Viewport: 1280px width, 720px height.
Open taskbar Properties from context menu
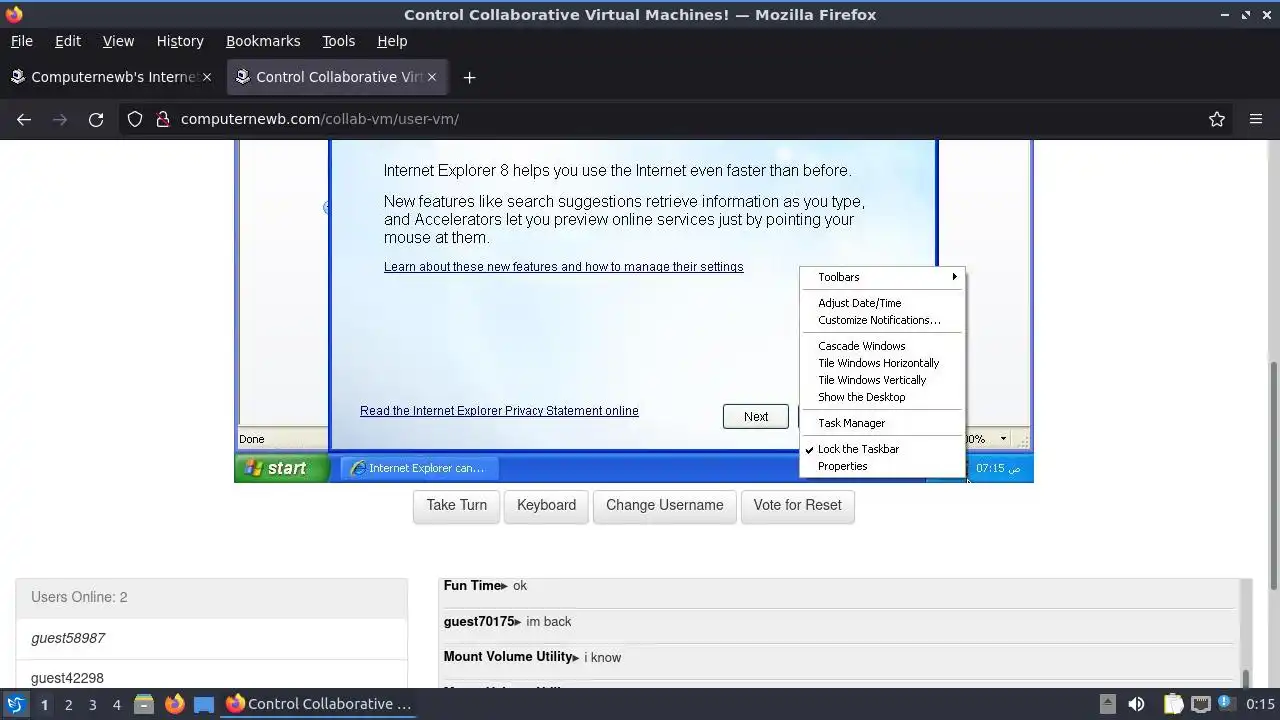click(x=882, y=466)
